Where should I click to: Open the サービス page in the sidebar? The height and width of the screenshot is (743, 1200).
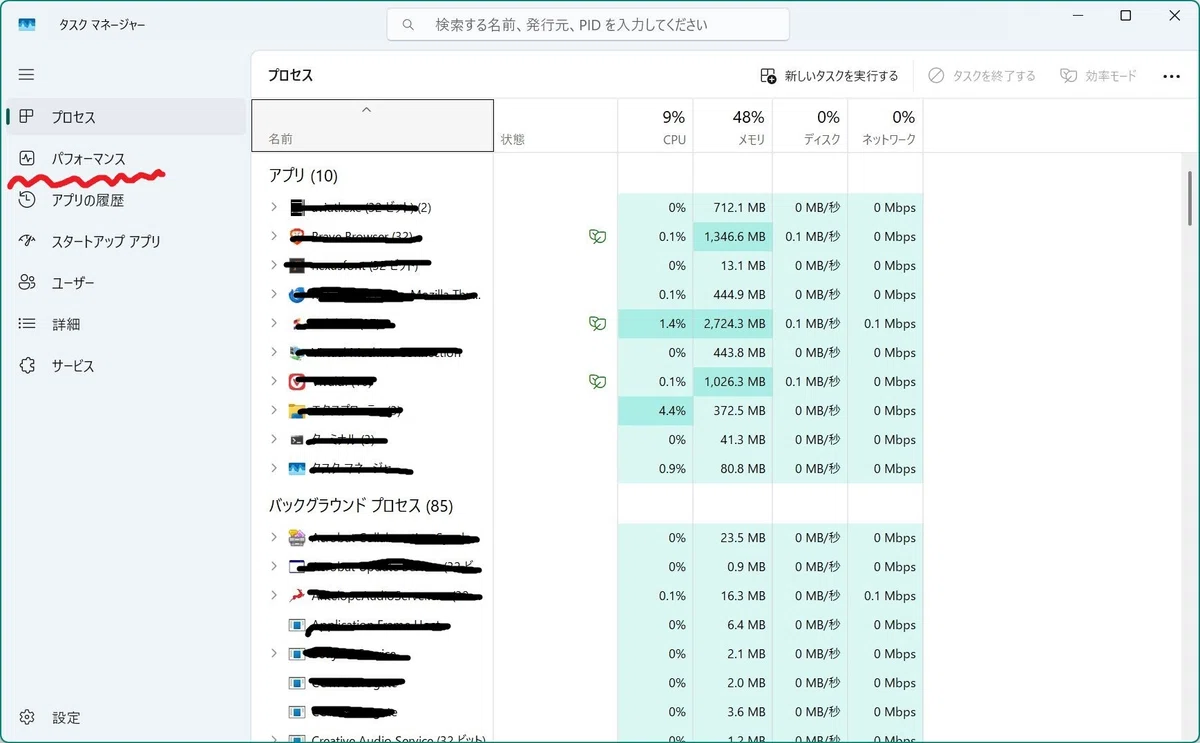[126, 366]
